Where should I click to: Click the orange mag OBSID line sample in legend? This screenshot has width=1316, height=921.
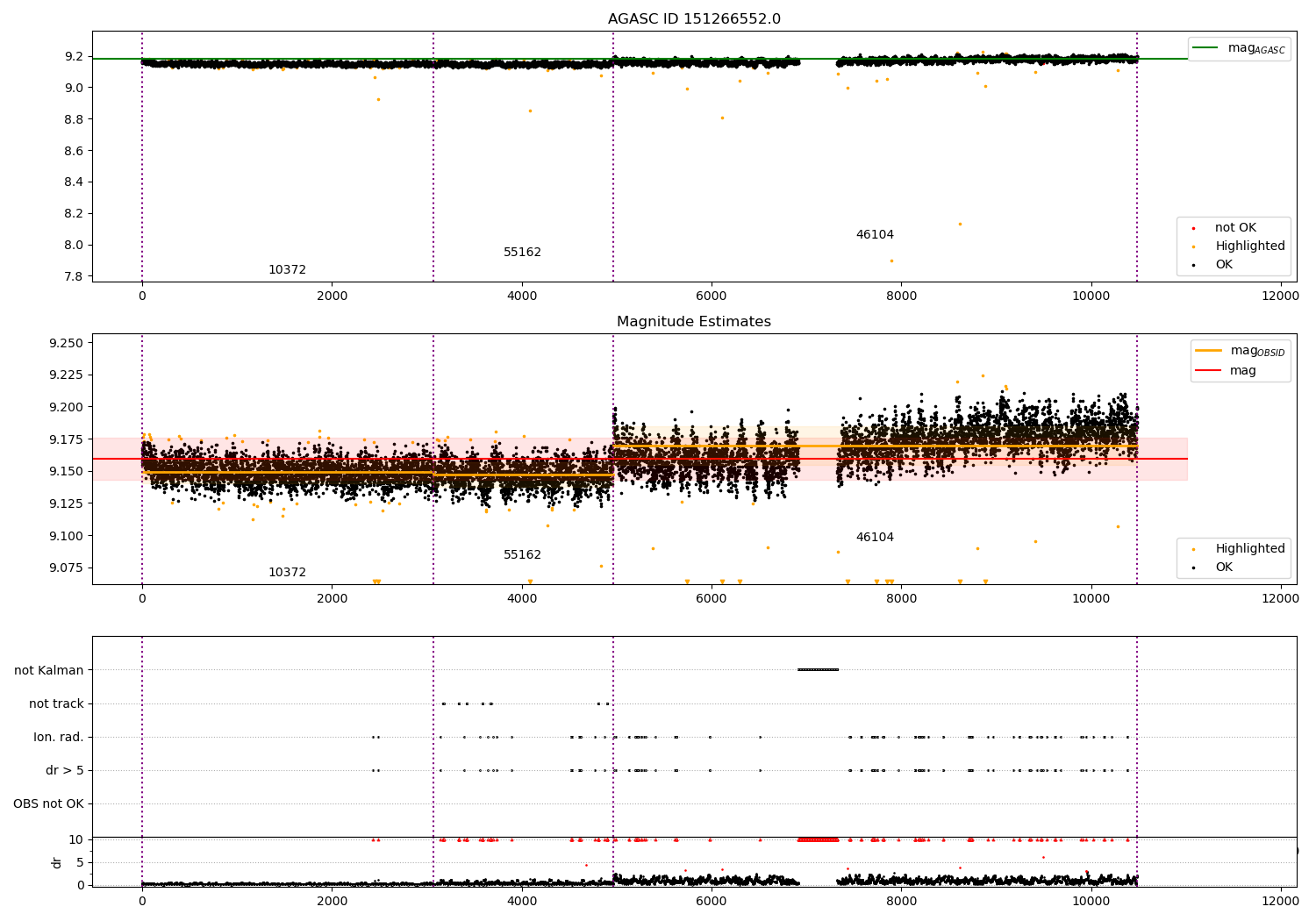pyautogui.click(x=1208, y=351)
